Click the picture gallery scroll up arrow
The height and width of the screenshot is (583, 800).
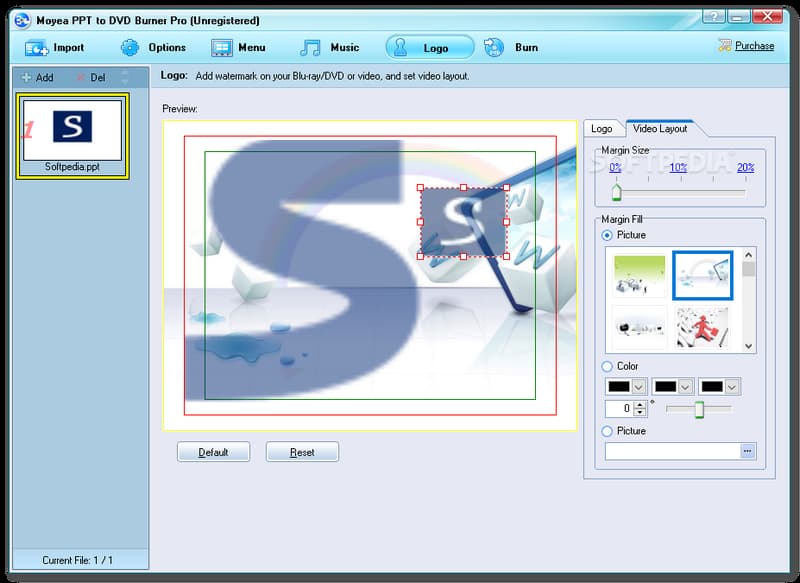(748, 255)
